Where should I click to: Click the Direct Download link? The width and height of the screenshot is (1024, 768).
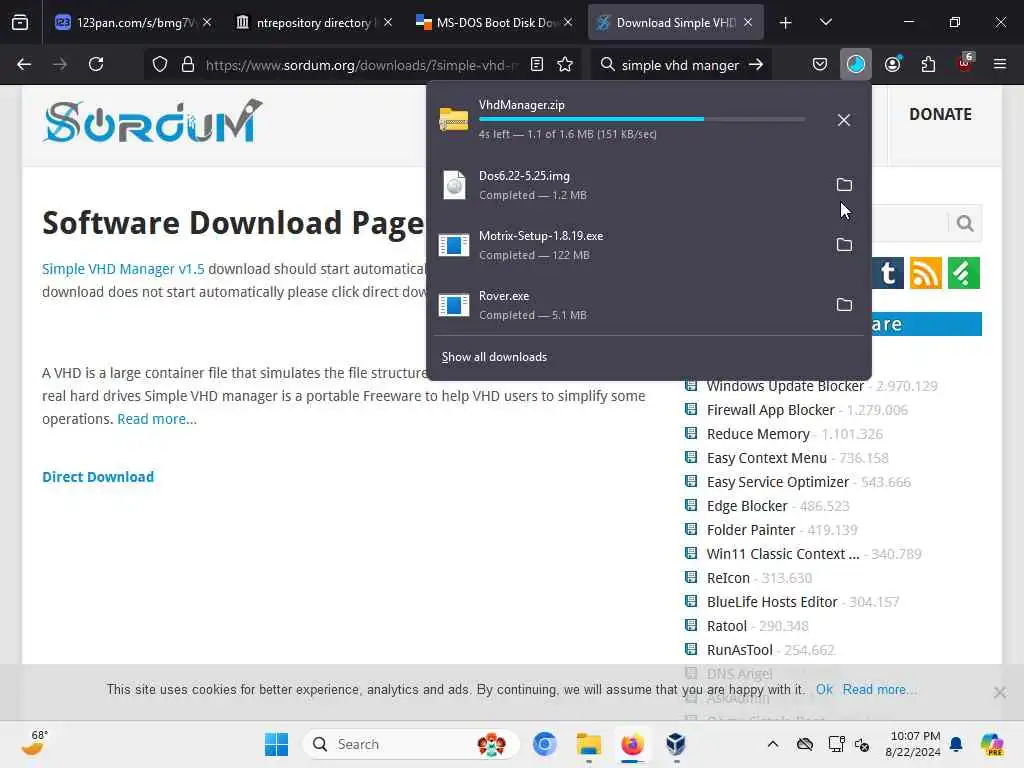98,477
